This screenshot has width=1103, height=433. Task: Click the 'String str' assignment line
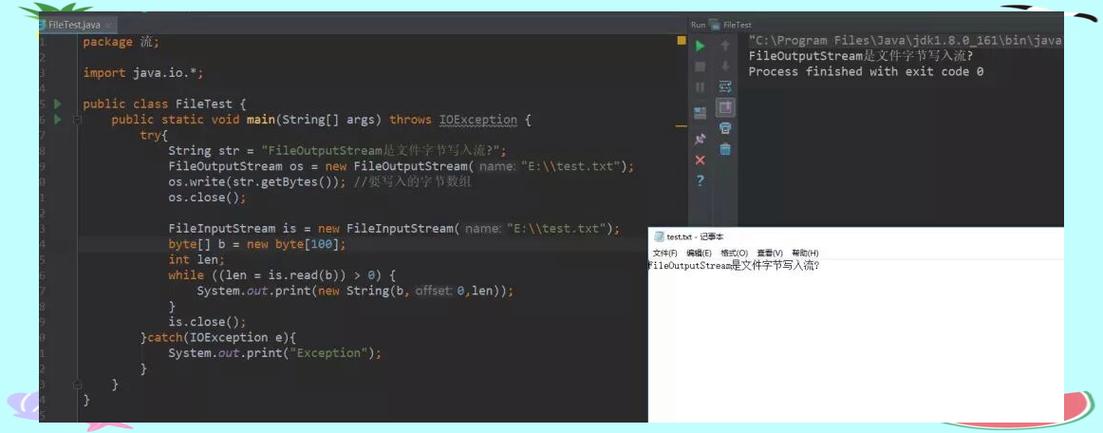337,151
